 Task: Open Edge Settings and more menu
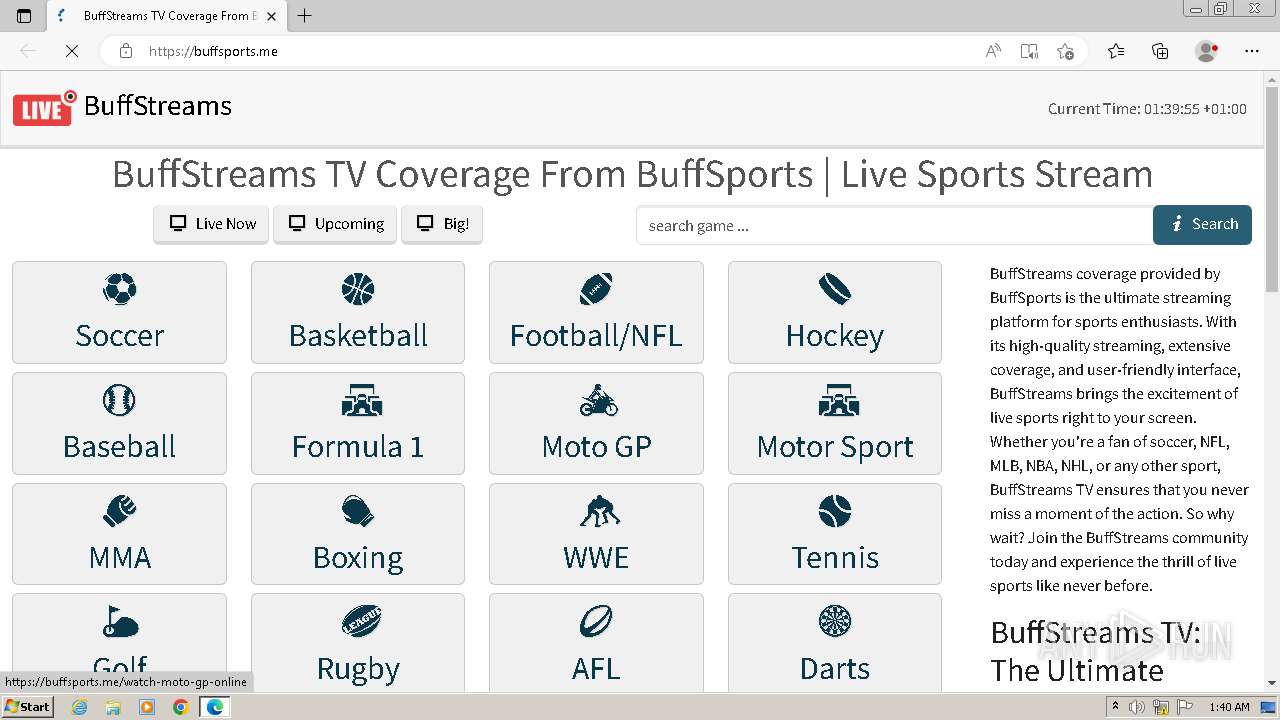coord(1252,51)
